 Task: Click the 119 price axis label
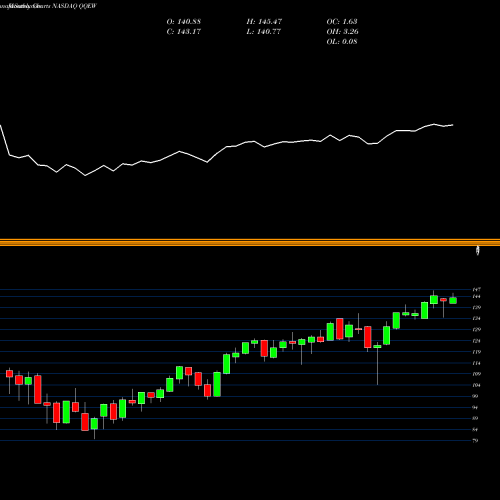point(476,352)
